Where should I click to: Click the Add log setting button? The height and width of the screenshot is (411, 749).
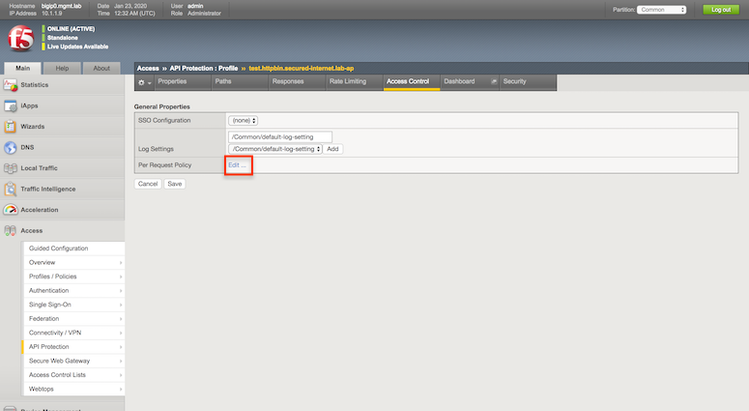point(333,149)
